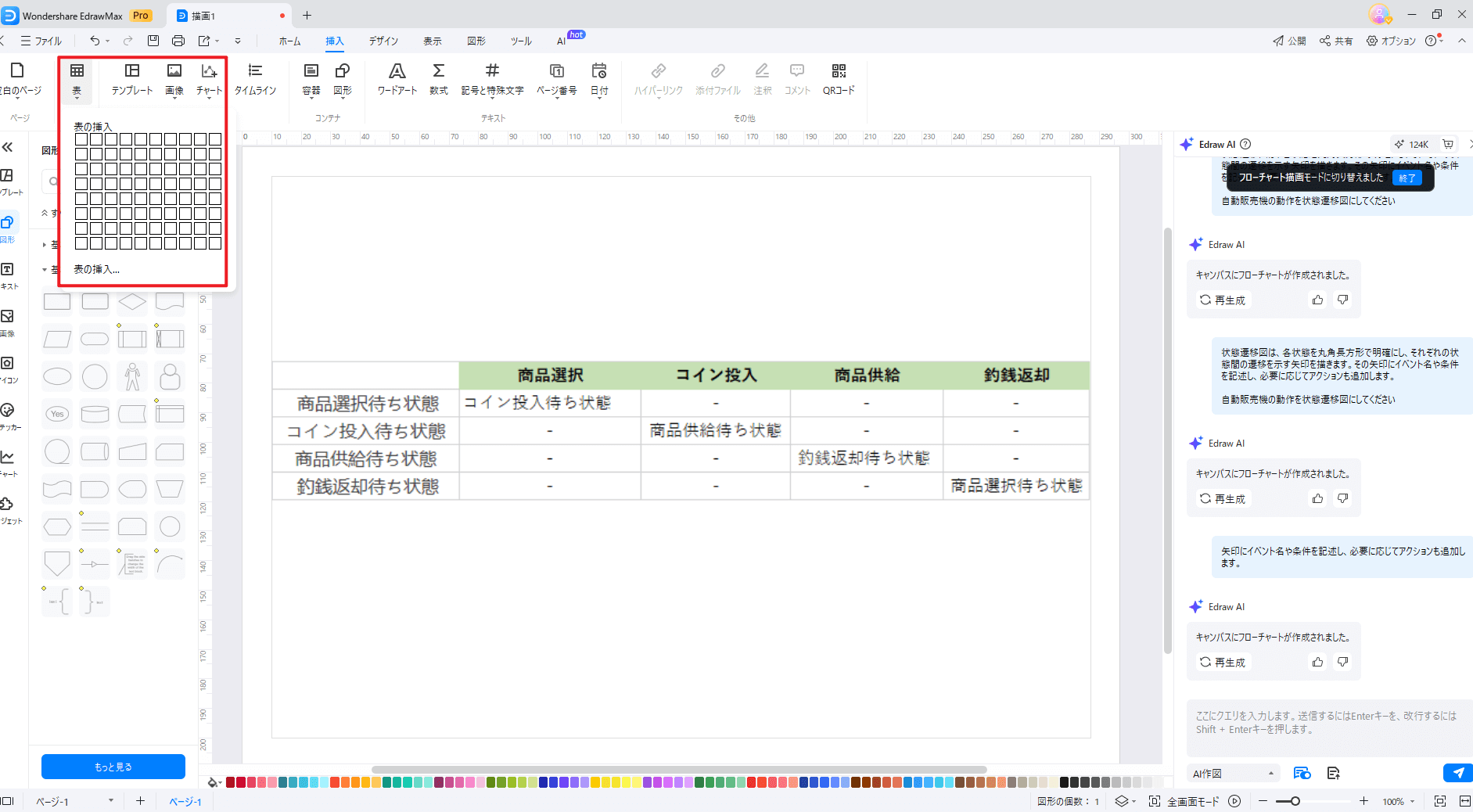Screen dimensions: 1473x812
Task: Switch to the デザイン tab
Action: point(383,41)
